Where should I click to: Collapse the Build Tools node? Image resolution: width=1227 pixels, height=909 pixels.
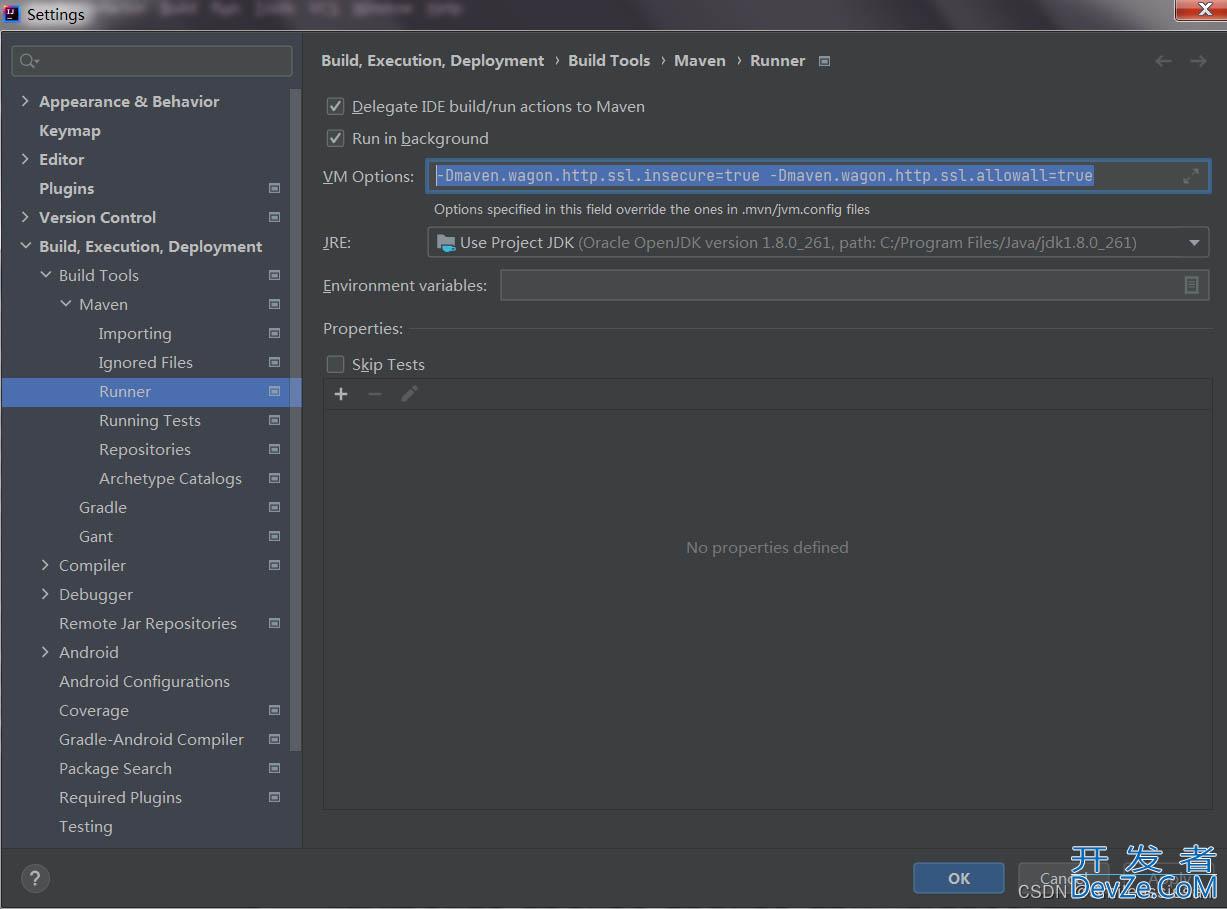tap(45, 275)
